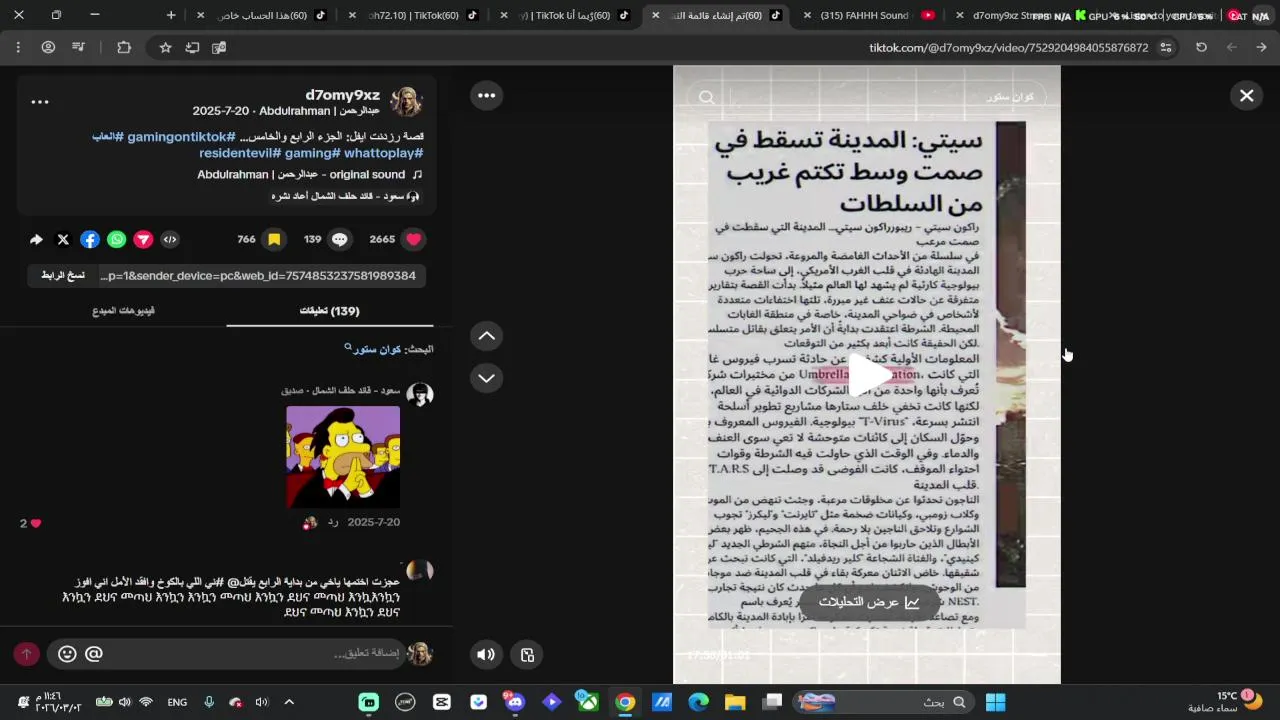Open the first commenter's avatar
This screenshot has width=1280, height=720.
[x=420, y=394]
